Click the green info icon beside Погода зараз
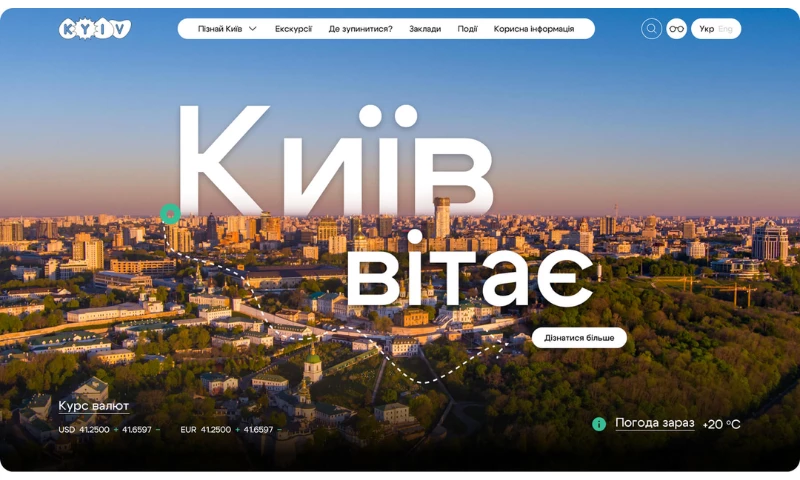Screen dimensions: 800x480 coord(598,424)
